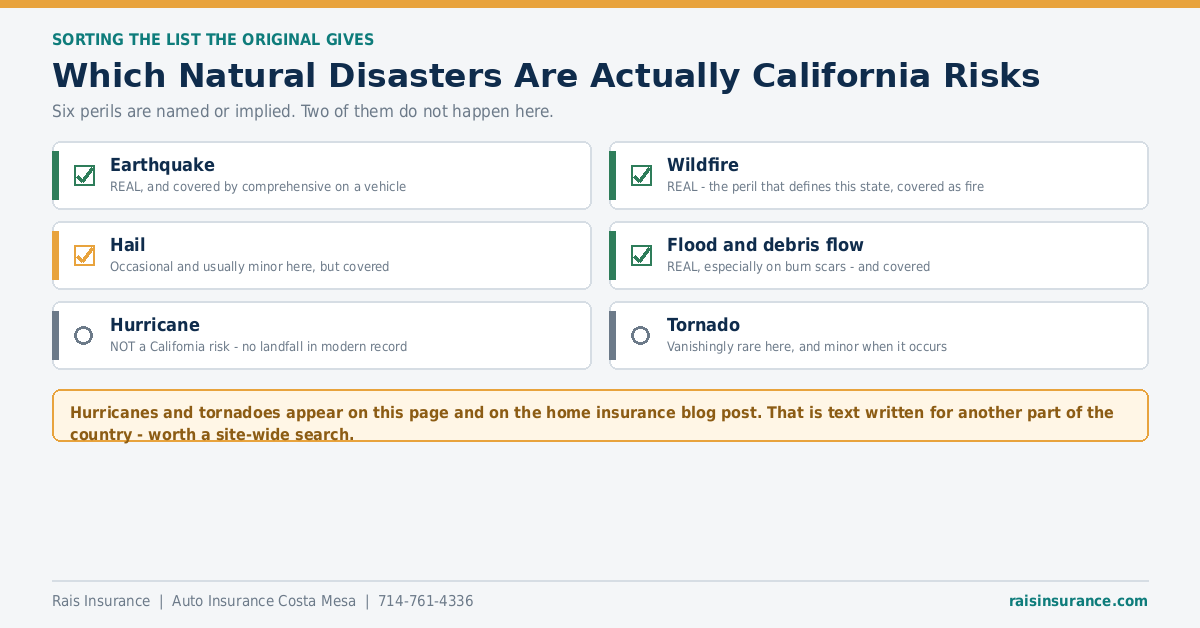The image size is (1200, 628).
Task: Click the orange bar on Hail card
Action: coord(56,255)
